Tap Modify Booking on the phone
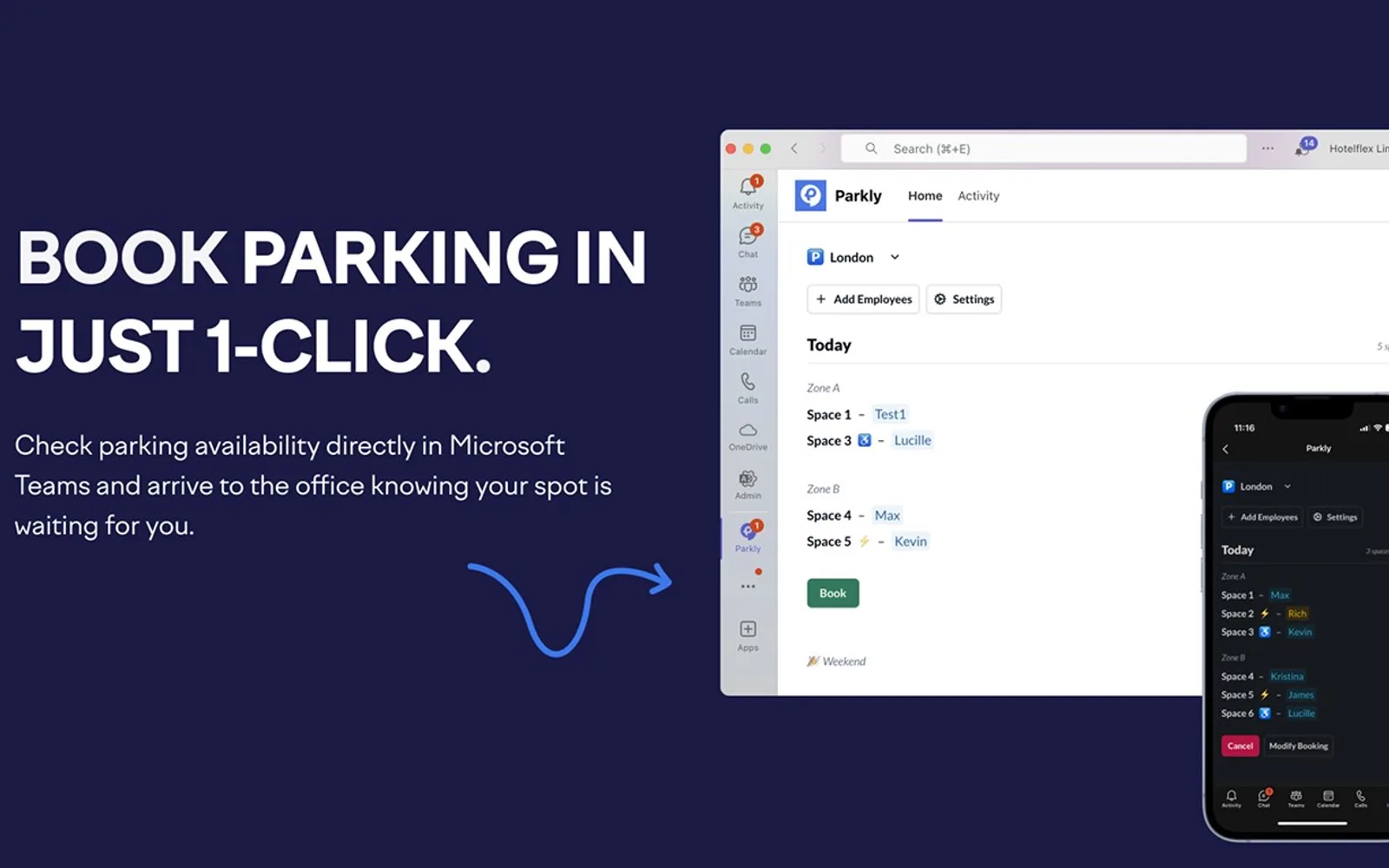The image size is (1389, 868). click(x=1298, y=746)
